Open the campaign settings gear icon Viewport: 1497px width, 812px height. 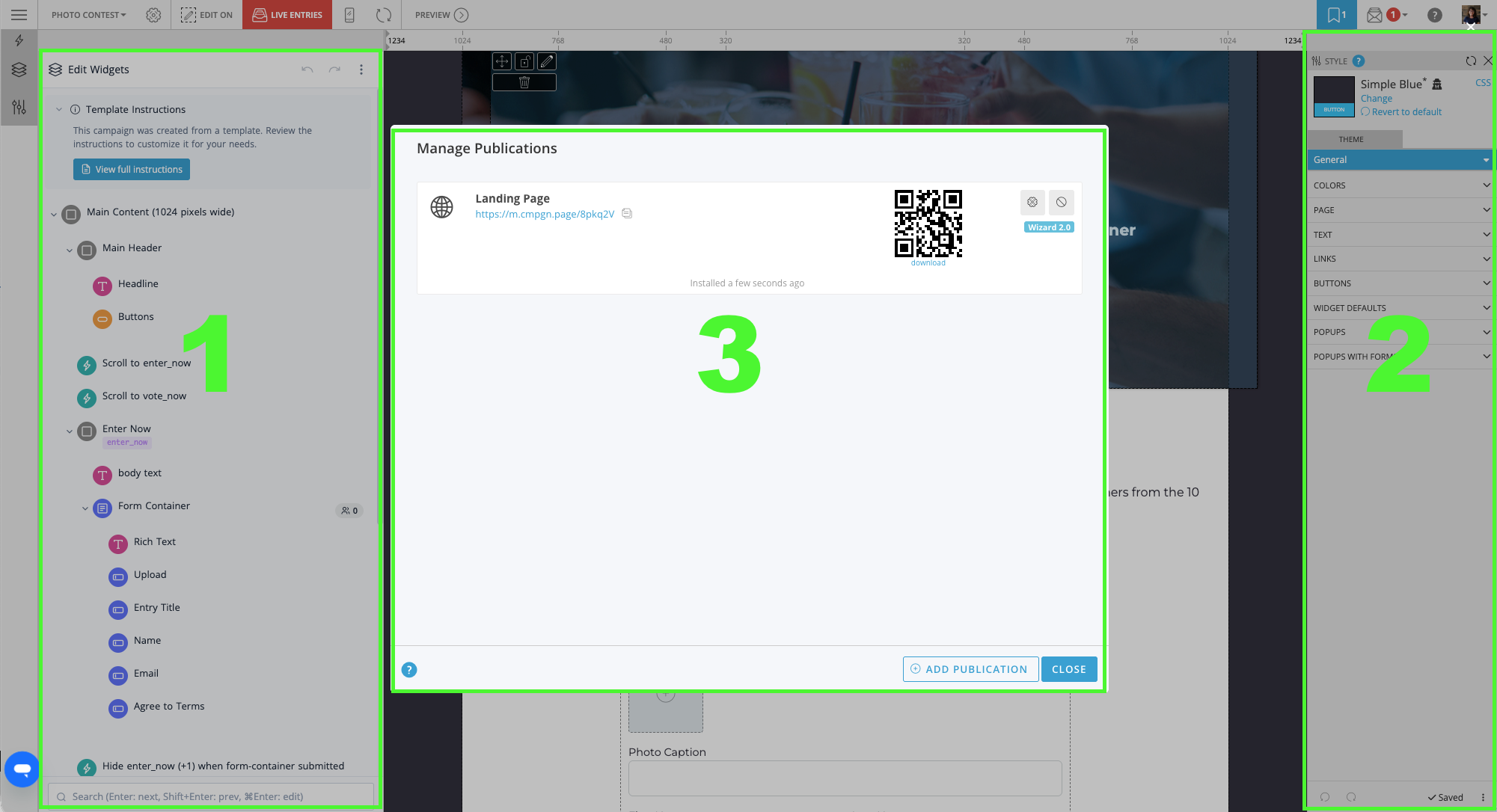(153, 15)
